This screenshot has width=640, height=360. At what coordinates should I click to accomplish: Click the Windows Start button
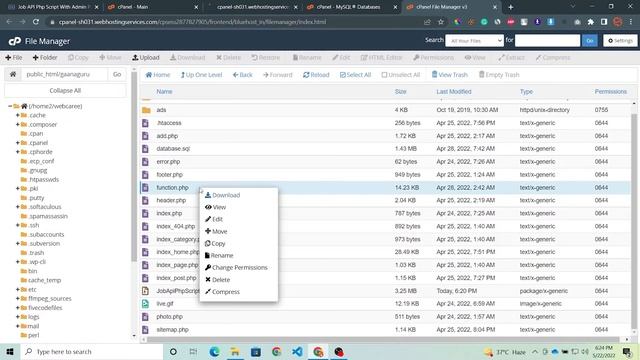[x=10, y=351]
